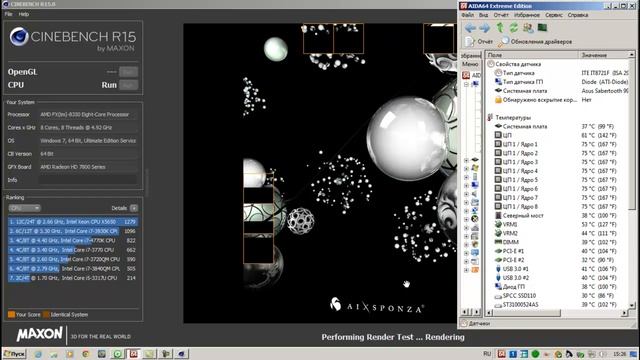Click the Info input field in Cinebench
640x360 pixels.
[88, 180]
